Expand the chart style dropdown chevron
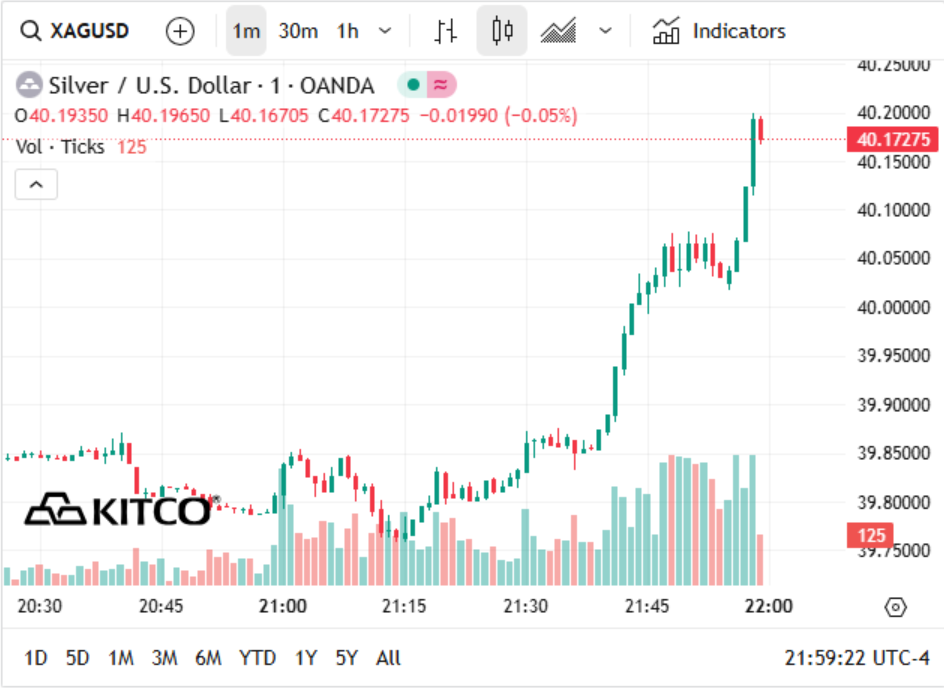Screen dimensions: 944x688 click(606, 31)
